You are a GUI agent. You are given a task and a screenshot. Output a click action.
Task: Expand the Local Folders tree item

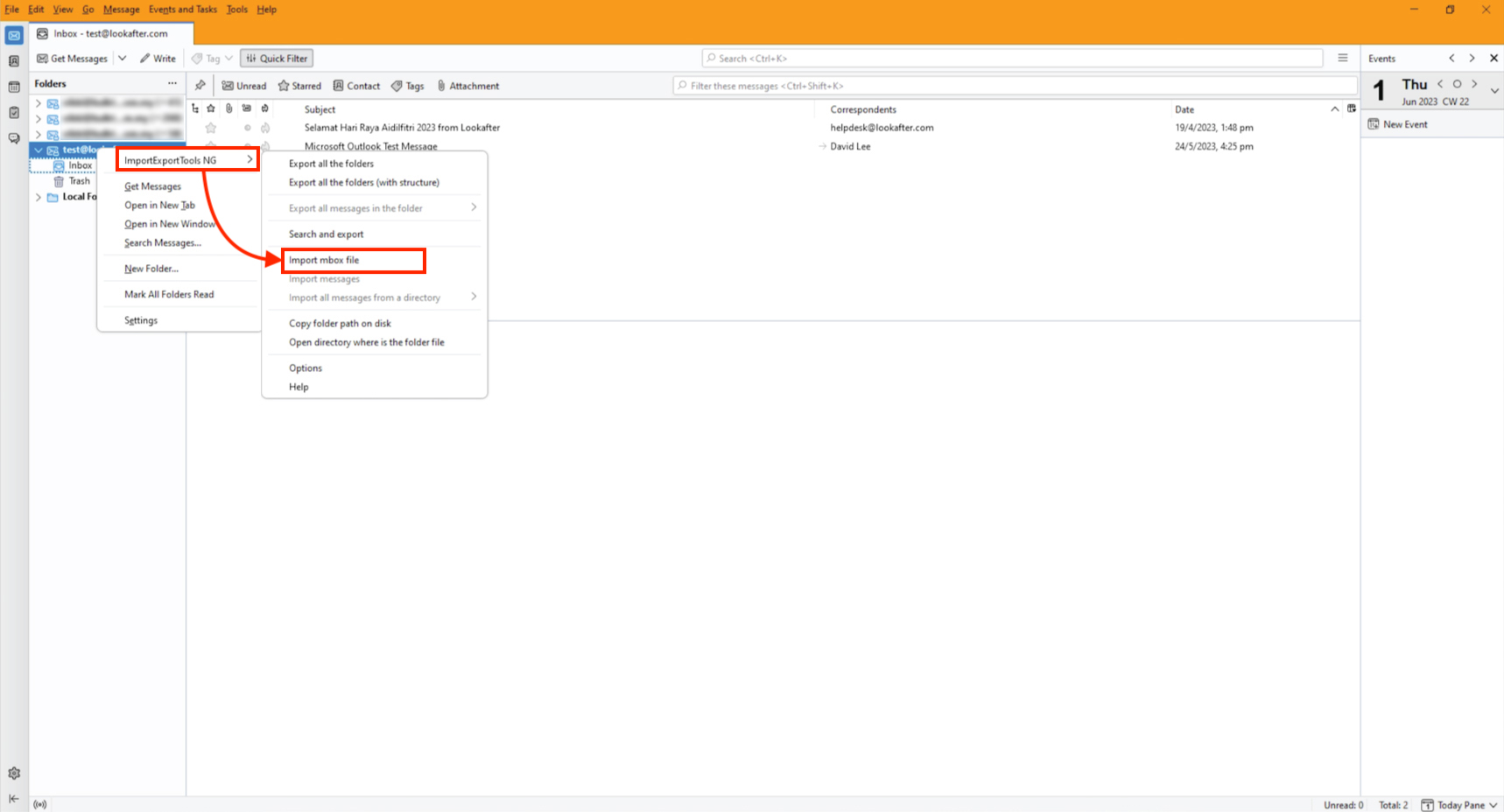(39, 197)
